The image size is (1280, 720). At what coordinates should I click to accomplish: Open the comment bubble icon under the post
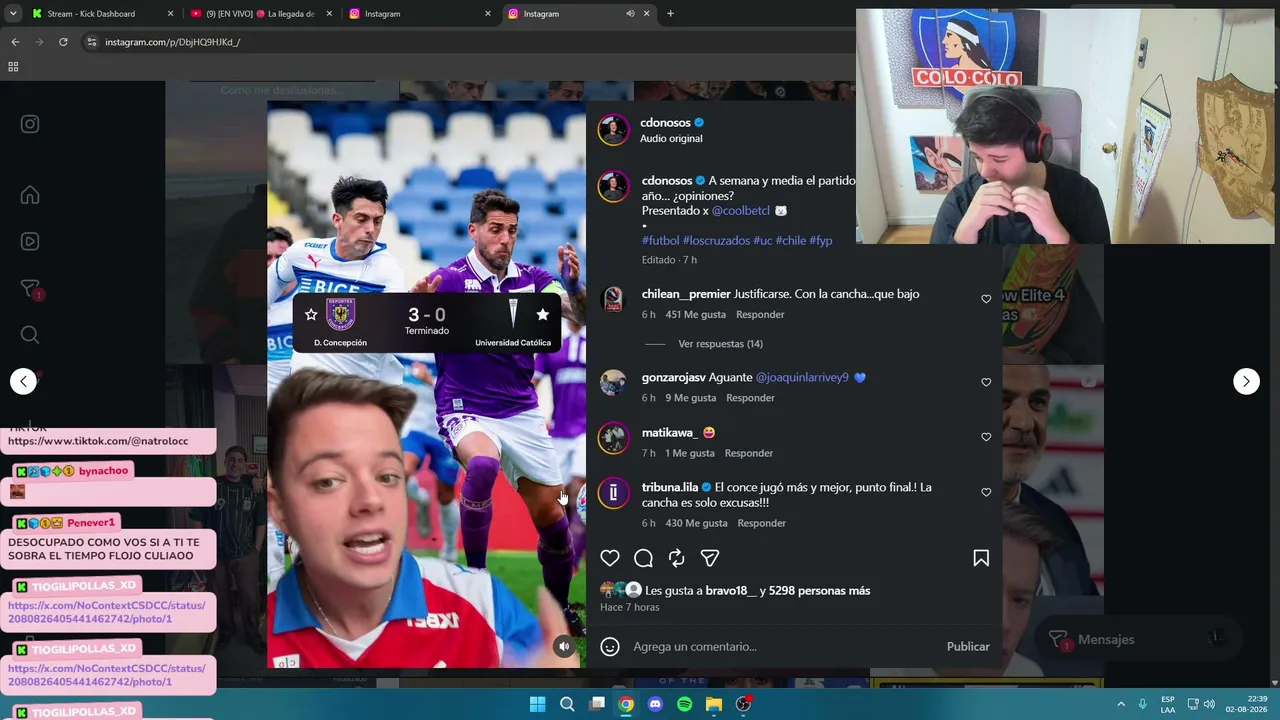pos(644,558)
